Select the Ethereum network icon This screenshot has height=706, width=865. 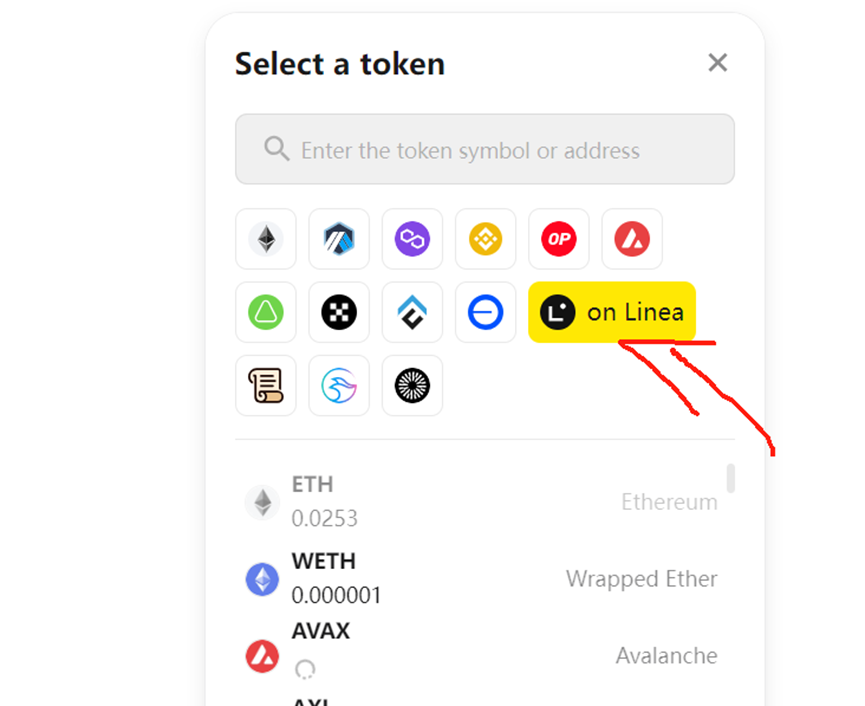pyautogui.click(x=266, y=239)
